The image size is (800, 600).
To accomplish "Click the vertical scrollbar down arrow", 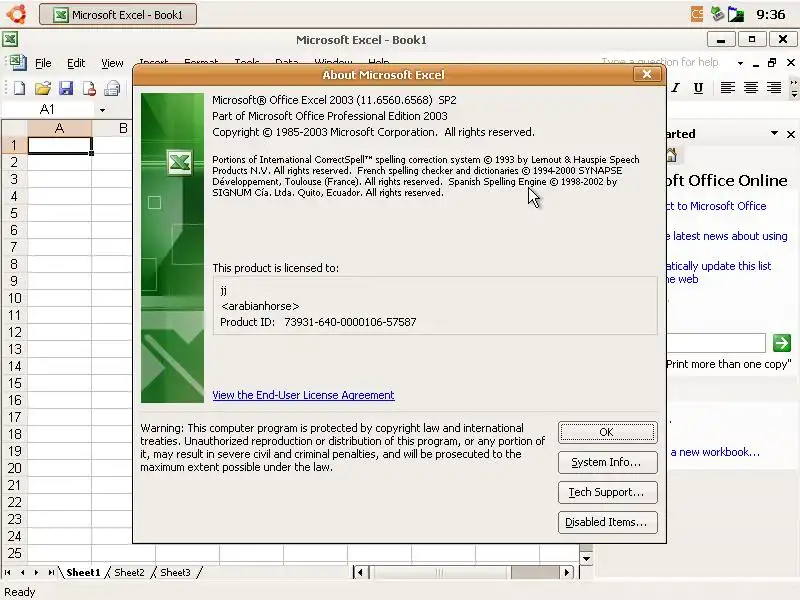I will coord(586,559).
